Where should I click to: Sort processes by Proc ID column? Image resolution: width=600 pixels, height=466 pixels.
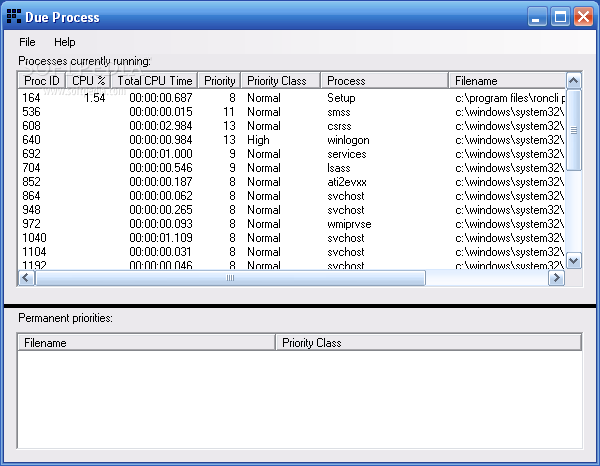coord(42,81)
